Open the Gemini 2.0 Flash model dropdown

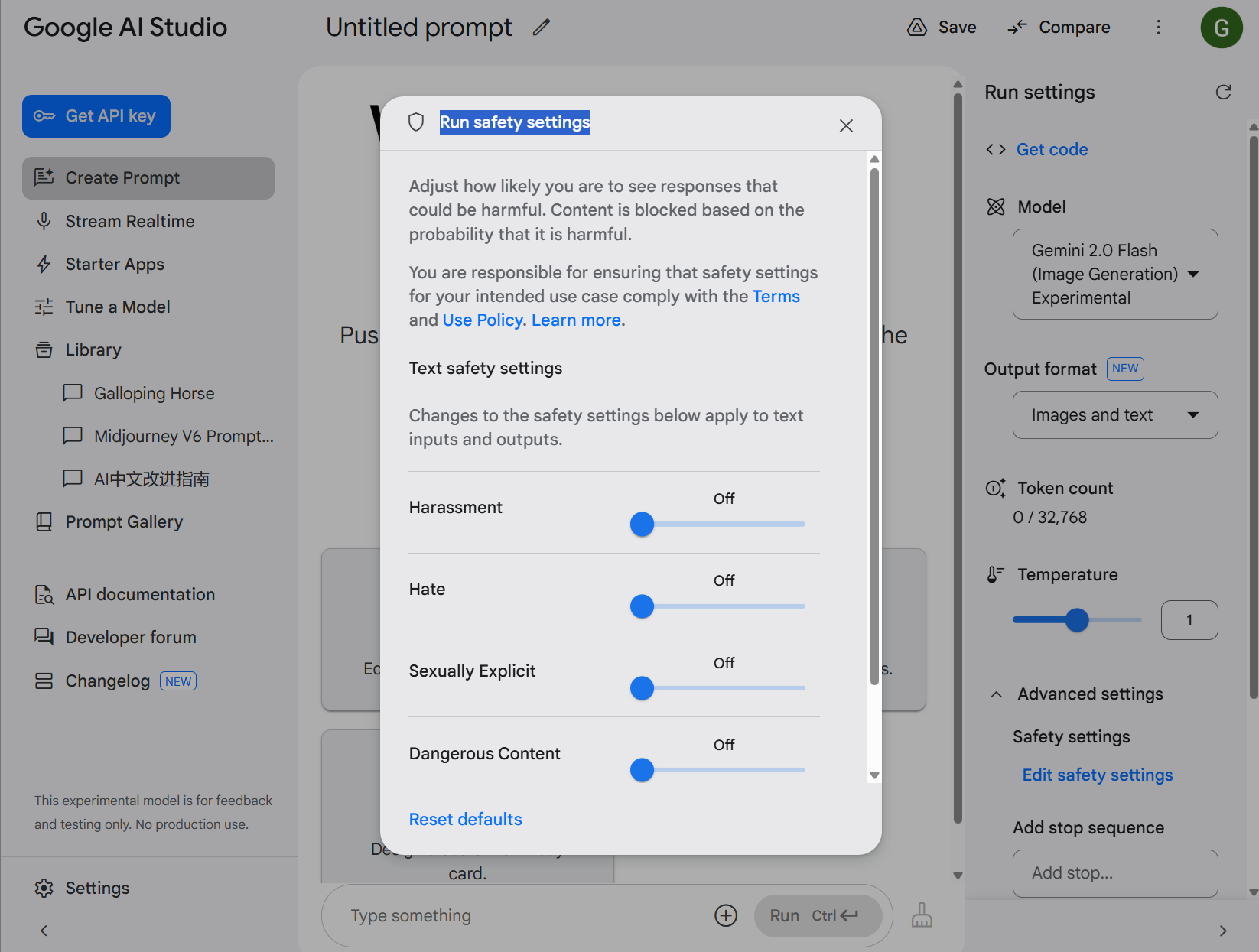1115,274
